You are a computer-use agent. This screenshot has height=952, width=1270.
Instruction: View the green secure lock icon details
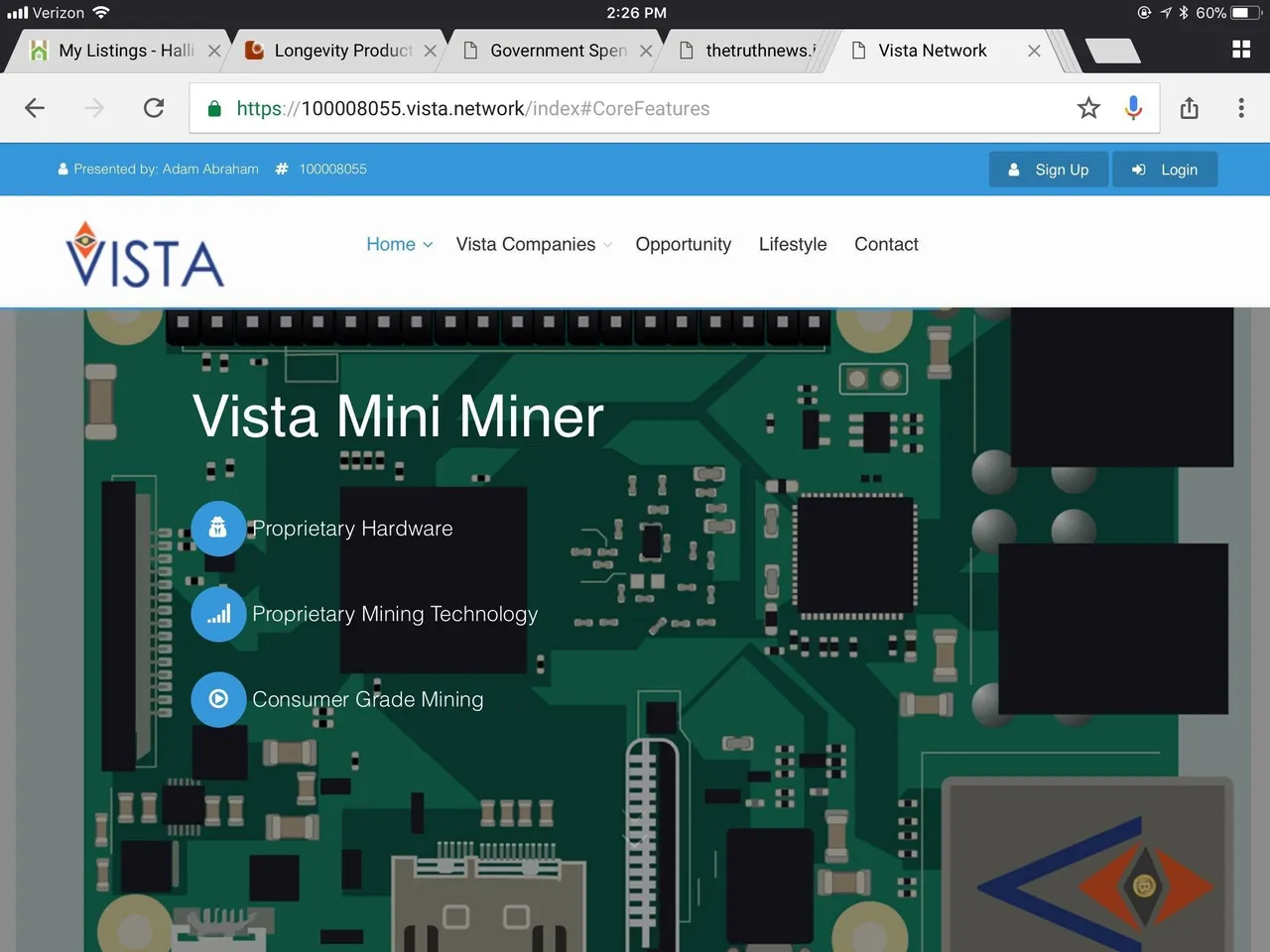pyautogui.click(x=214, y=109)
